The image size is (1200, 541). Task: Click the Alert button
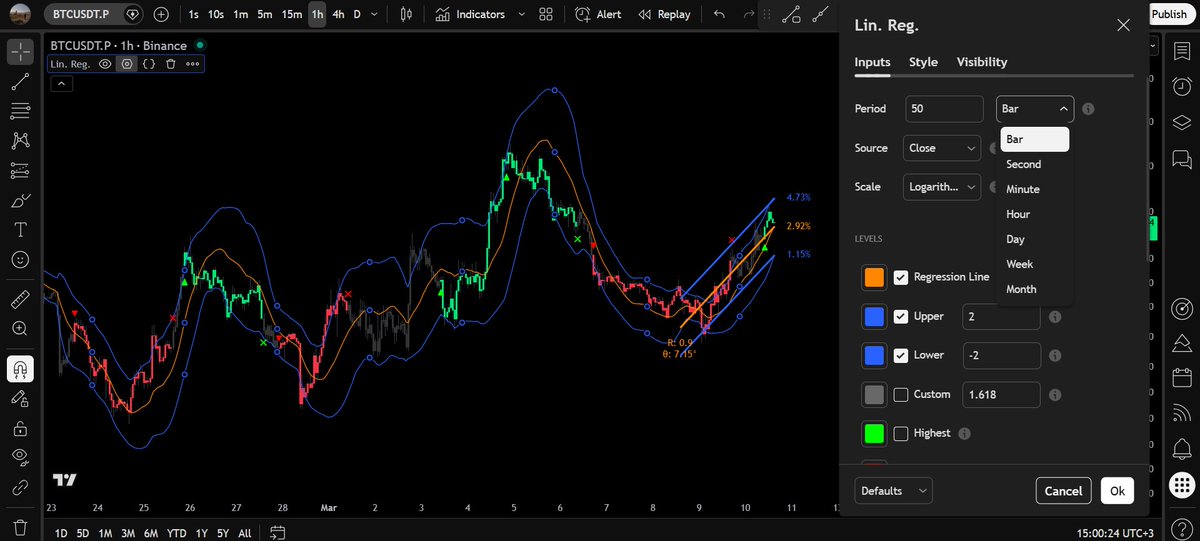598,14
